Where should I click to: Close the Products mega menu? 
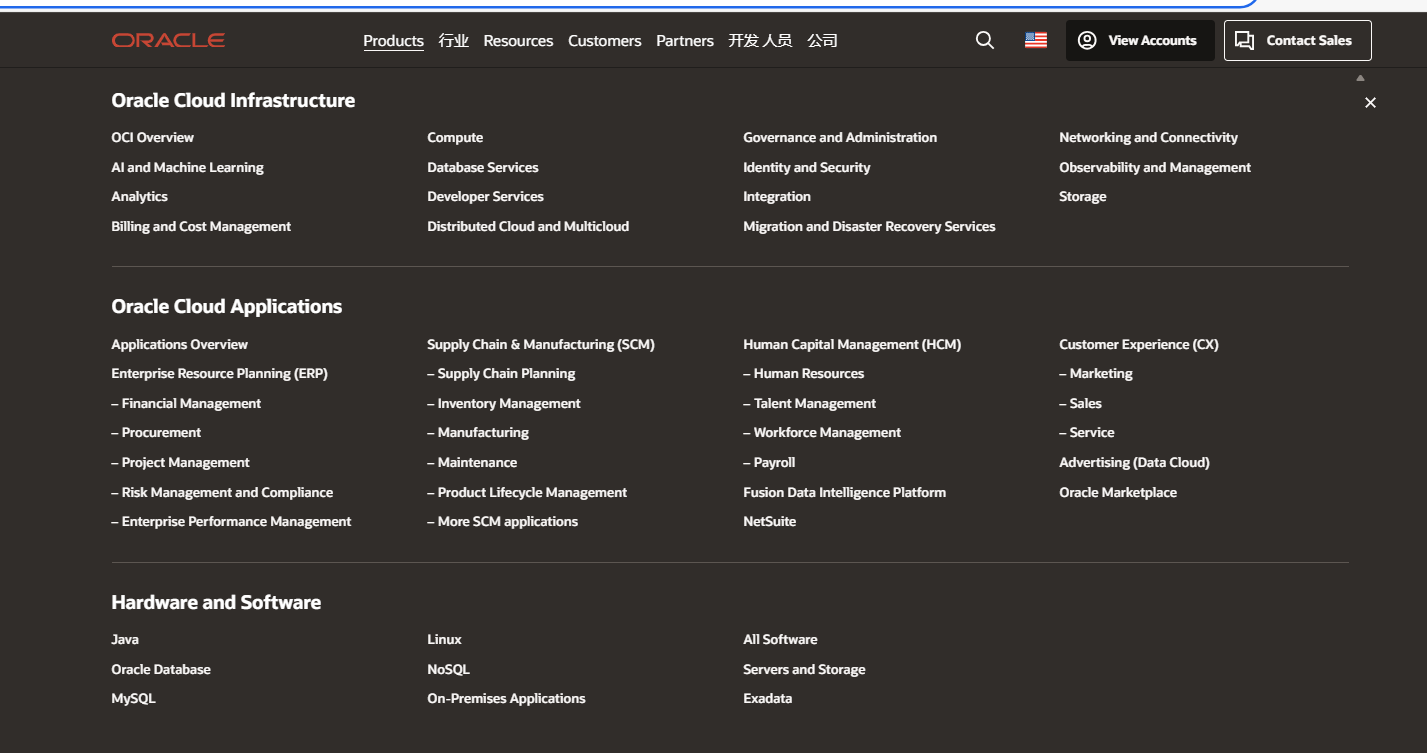click(x=1370, y=103)
